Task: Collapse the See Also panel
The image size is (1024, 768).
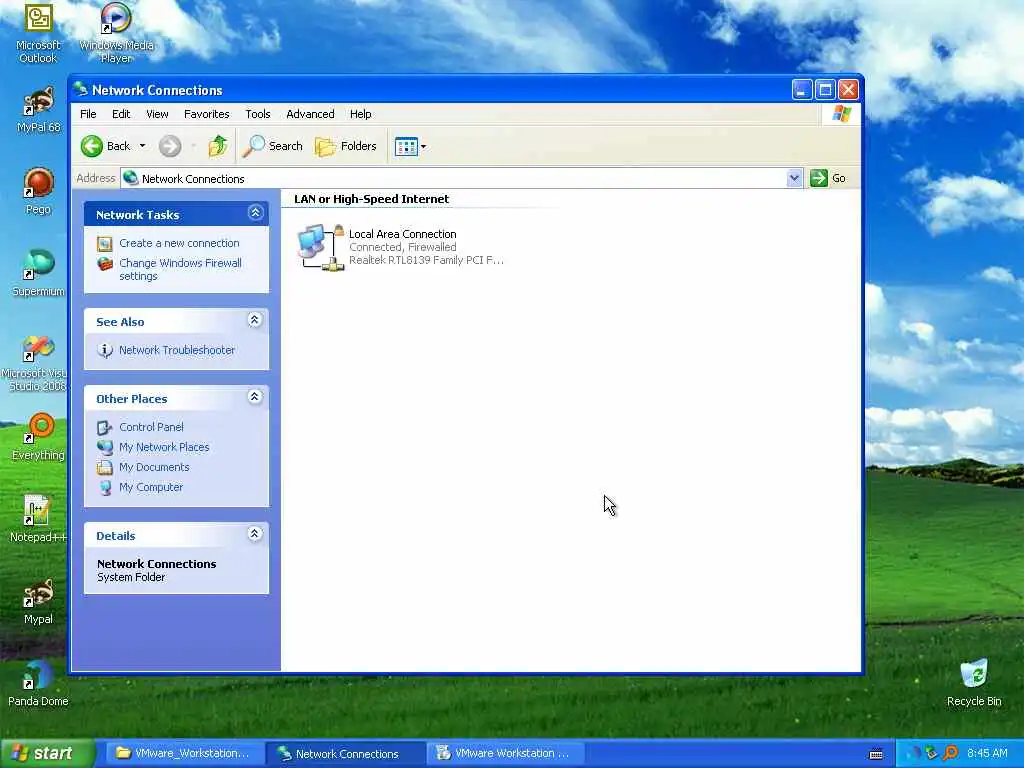Action: click(x=255, y=320)
